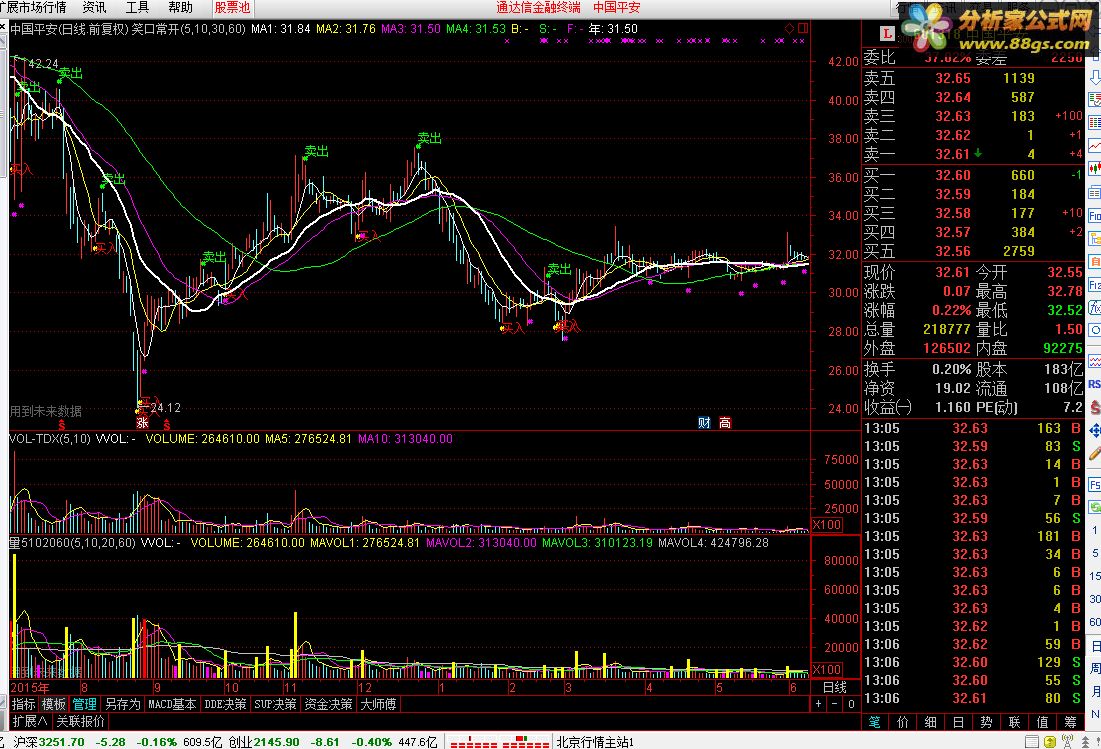The width and height of the screenshot is (1101, 749).
Task: Click the red square icon atop chart
Action: [803, 28]
